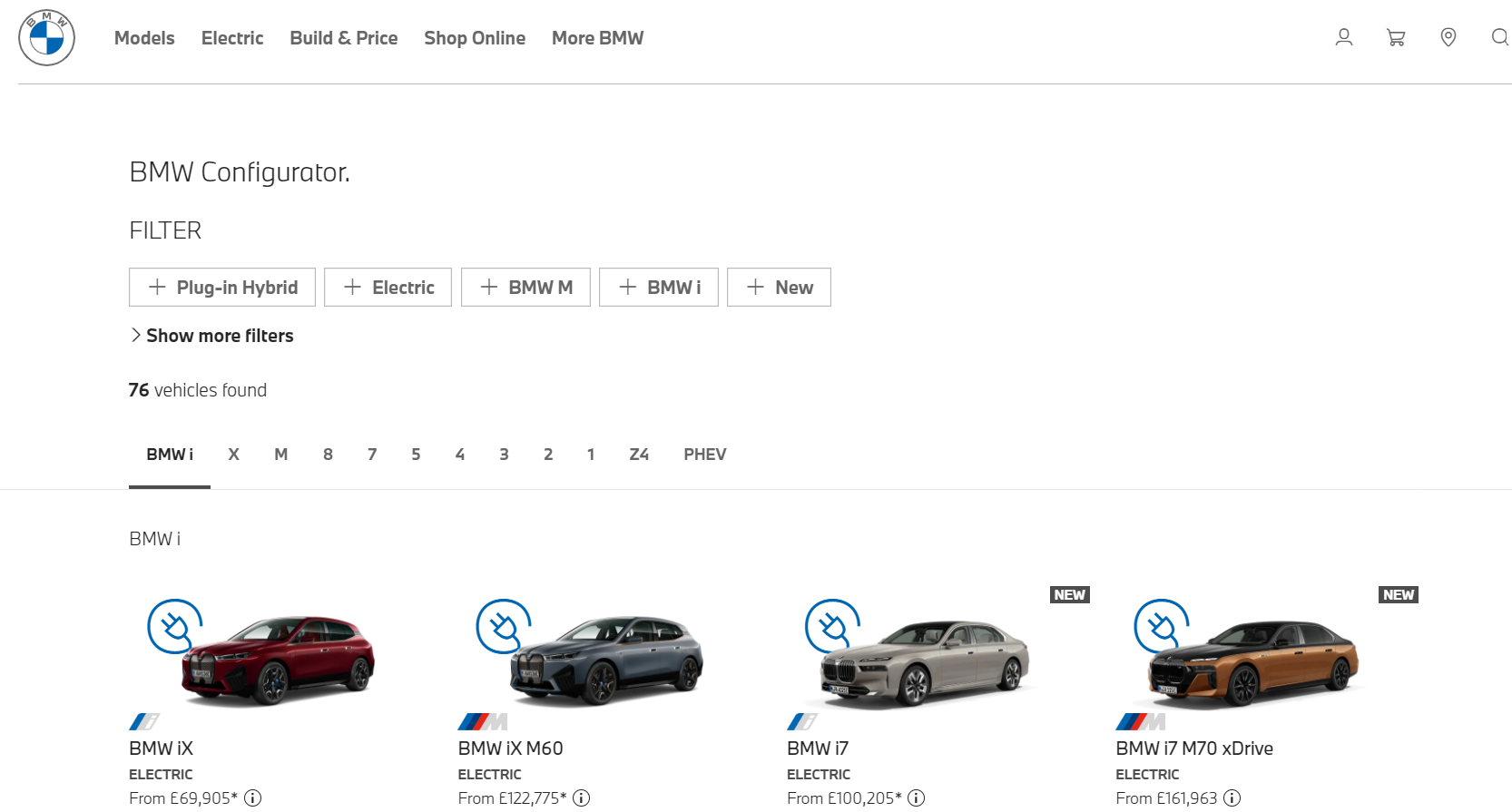
Task: Click the electric plug icon on i7 M70 xDrive
Action: point(1161,626)
